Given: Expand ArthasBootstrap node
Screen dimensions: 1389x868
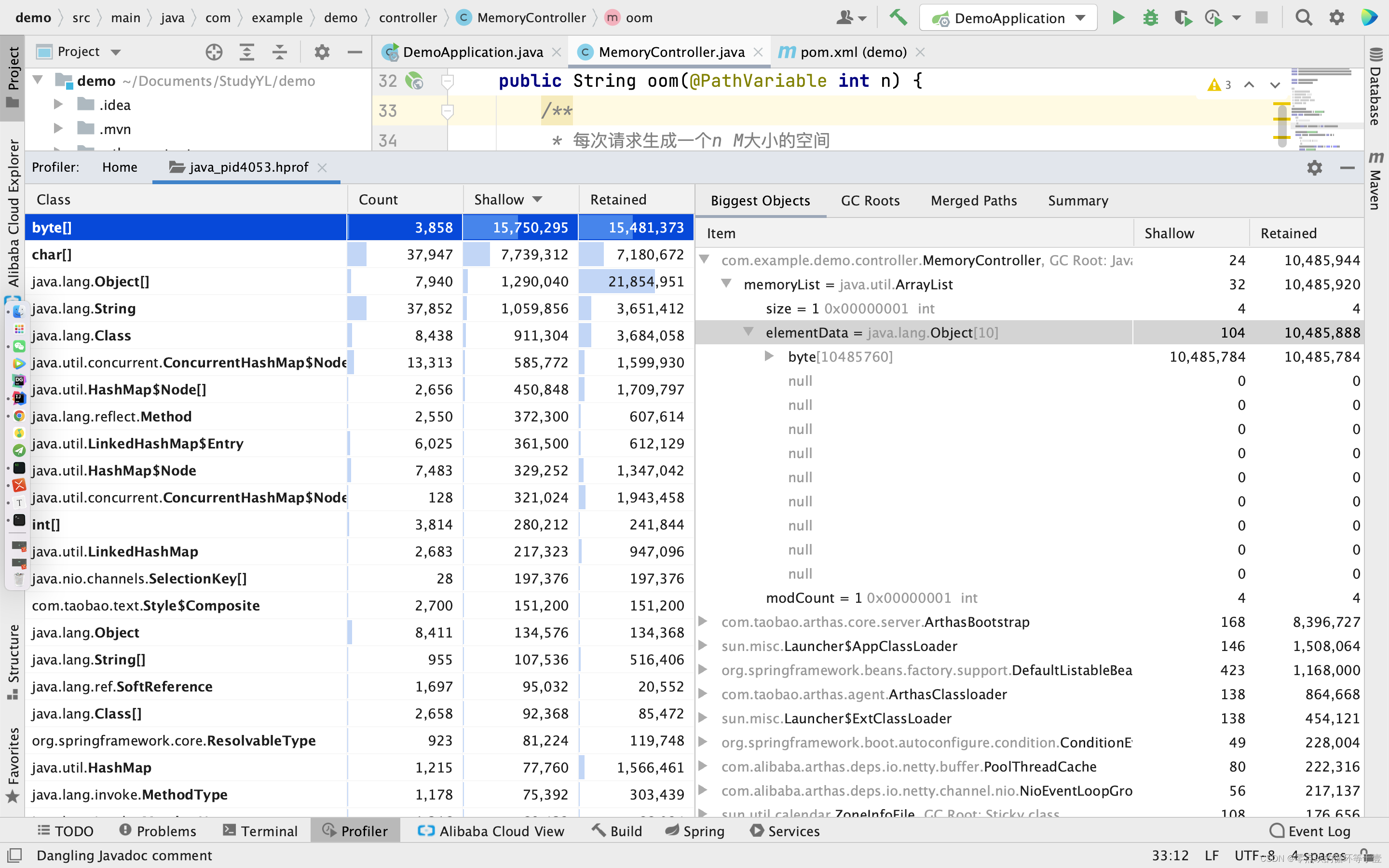Looking at the screenshot, I should click(x=703, y=621).
